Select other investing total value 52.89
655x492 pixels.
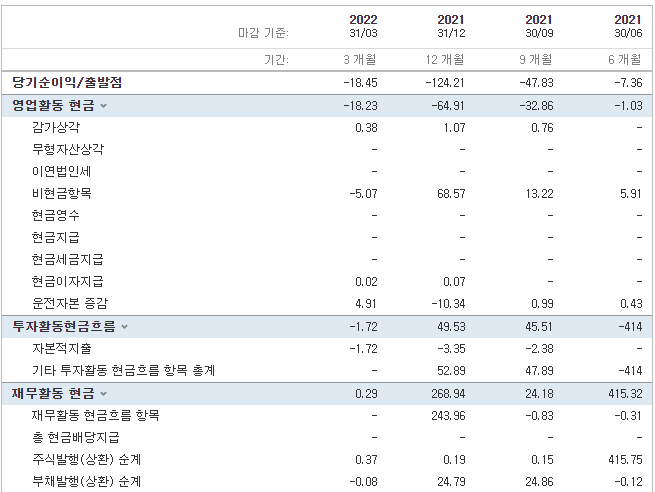(x=451, y=371)
